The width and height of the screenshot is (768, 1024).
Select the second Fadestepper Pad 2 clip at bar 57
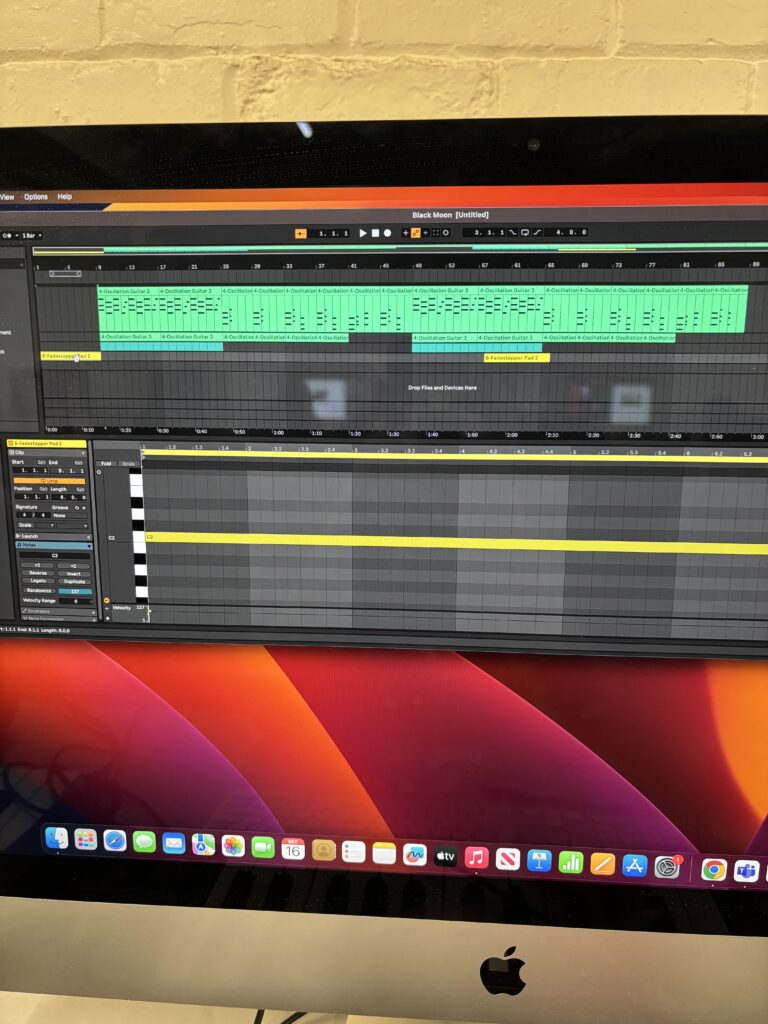pyautogui.click(x=517, y=357)
